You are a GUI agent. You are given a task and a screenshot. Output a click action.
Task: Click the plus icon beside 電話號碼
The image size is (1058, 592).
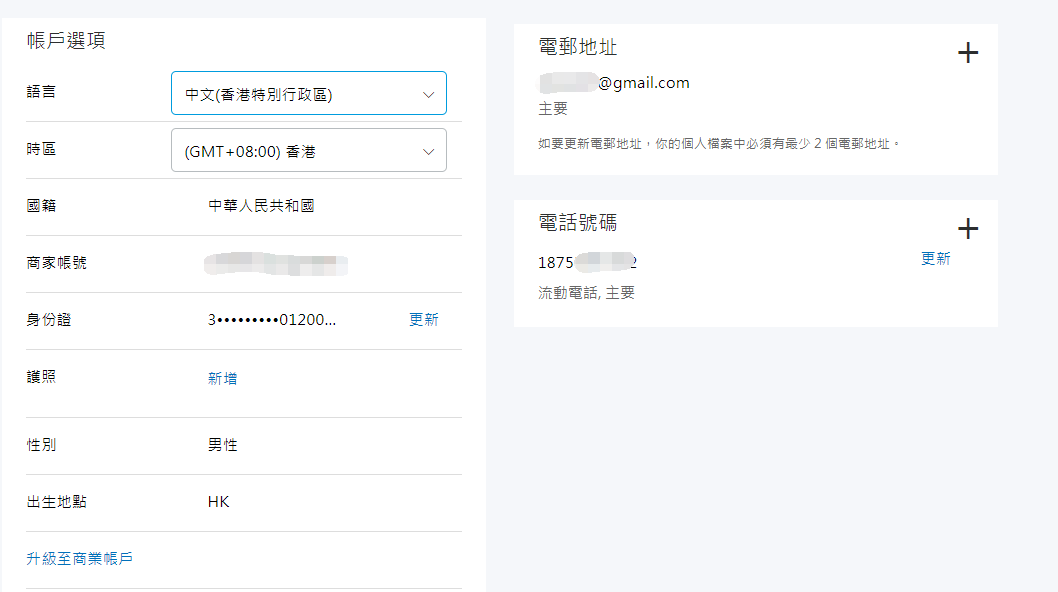coord(967,229)
